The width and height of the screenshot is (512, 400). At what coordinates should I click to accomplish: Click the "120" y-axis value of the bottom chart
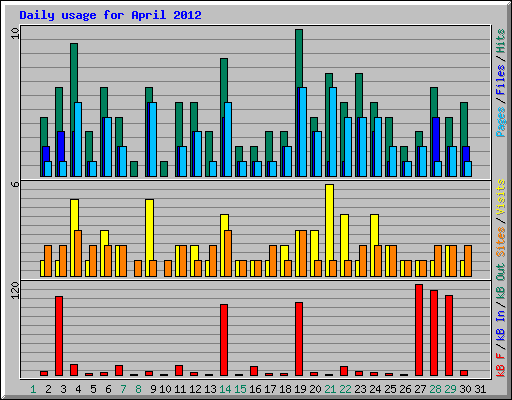pyautogui.click(x=15, y=290)
